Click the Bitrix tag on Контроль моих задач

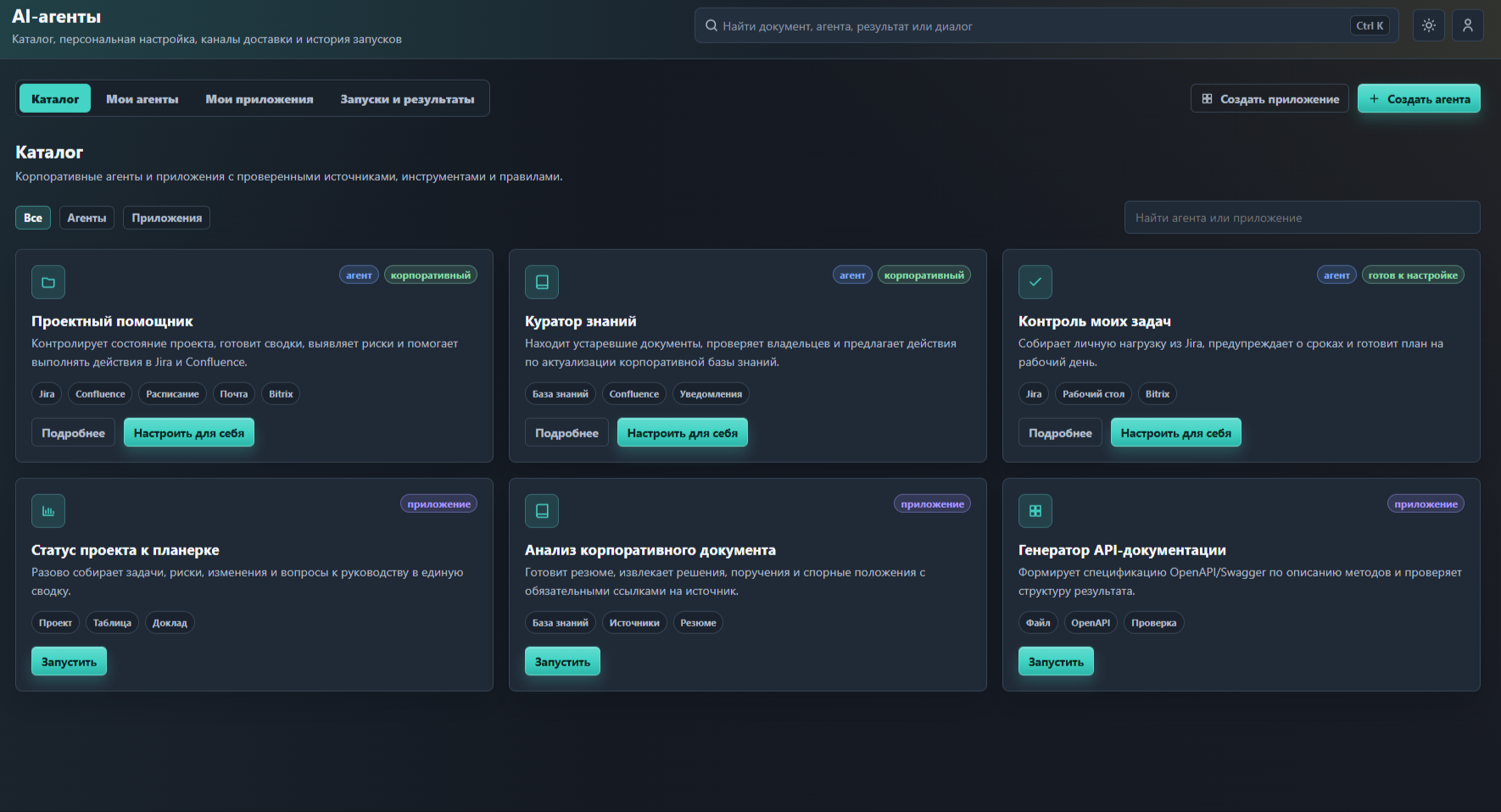(x=1158, y=393)
